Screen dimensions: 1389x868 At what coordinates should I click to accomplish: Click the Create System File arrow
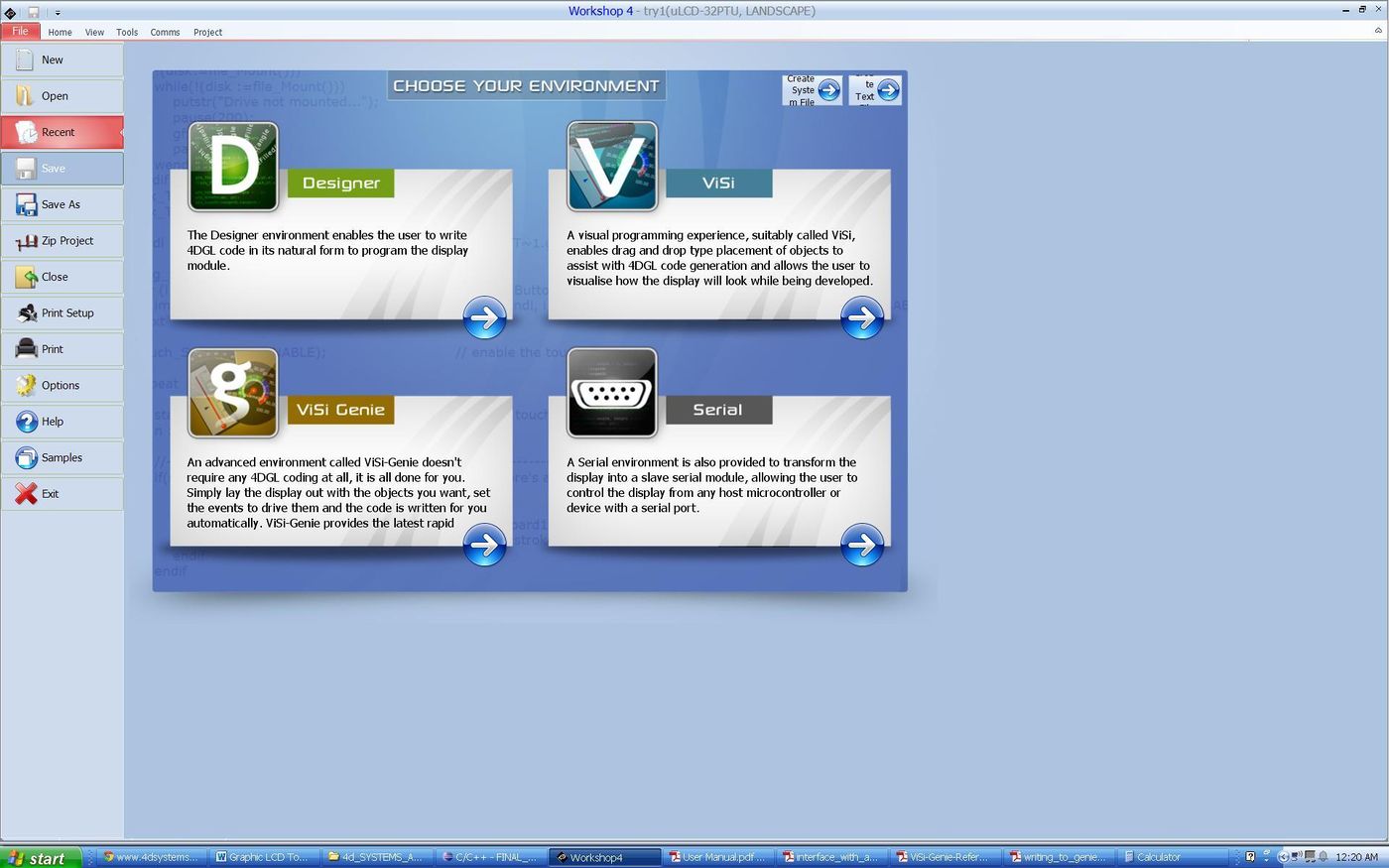(828, 90)
